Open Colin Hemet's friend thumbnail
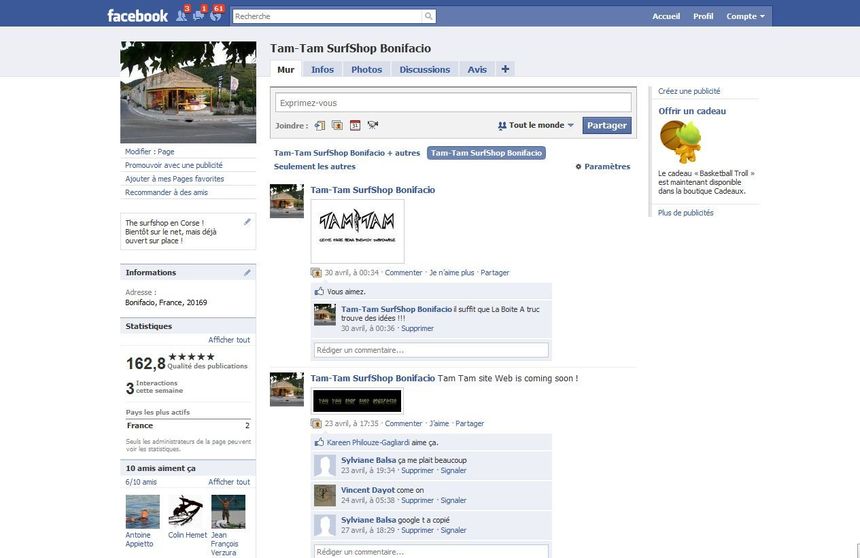860x558 pixels. 185,511
